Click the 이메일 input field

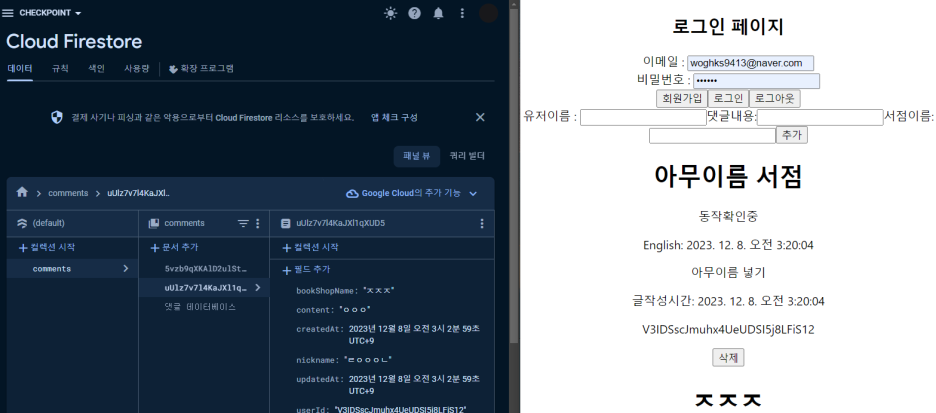750,63
